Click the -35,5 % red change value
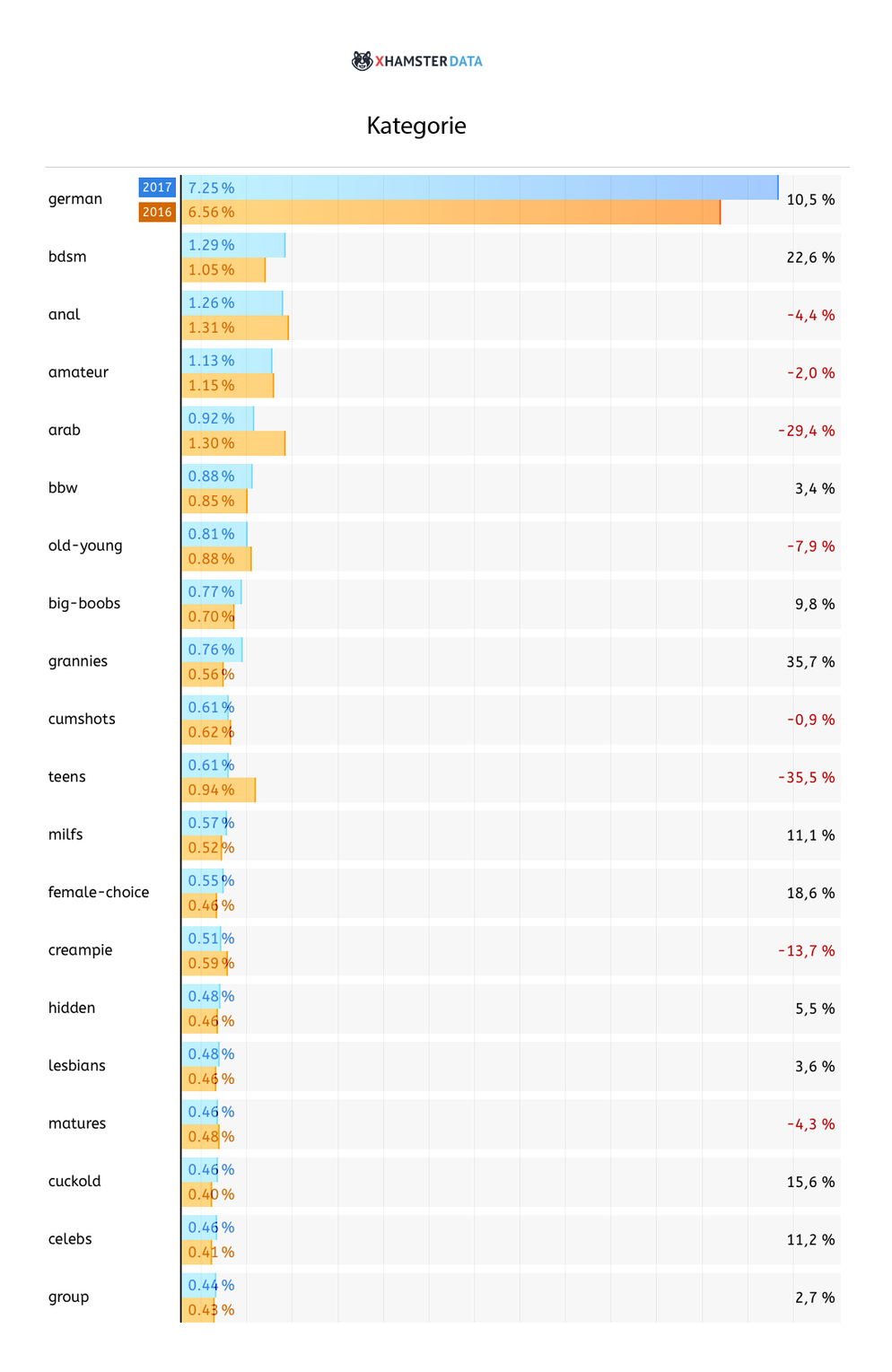The height and width of the screenshot is (1372, 892). pos(806,778)
